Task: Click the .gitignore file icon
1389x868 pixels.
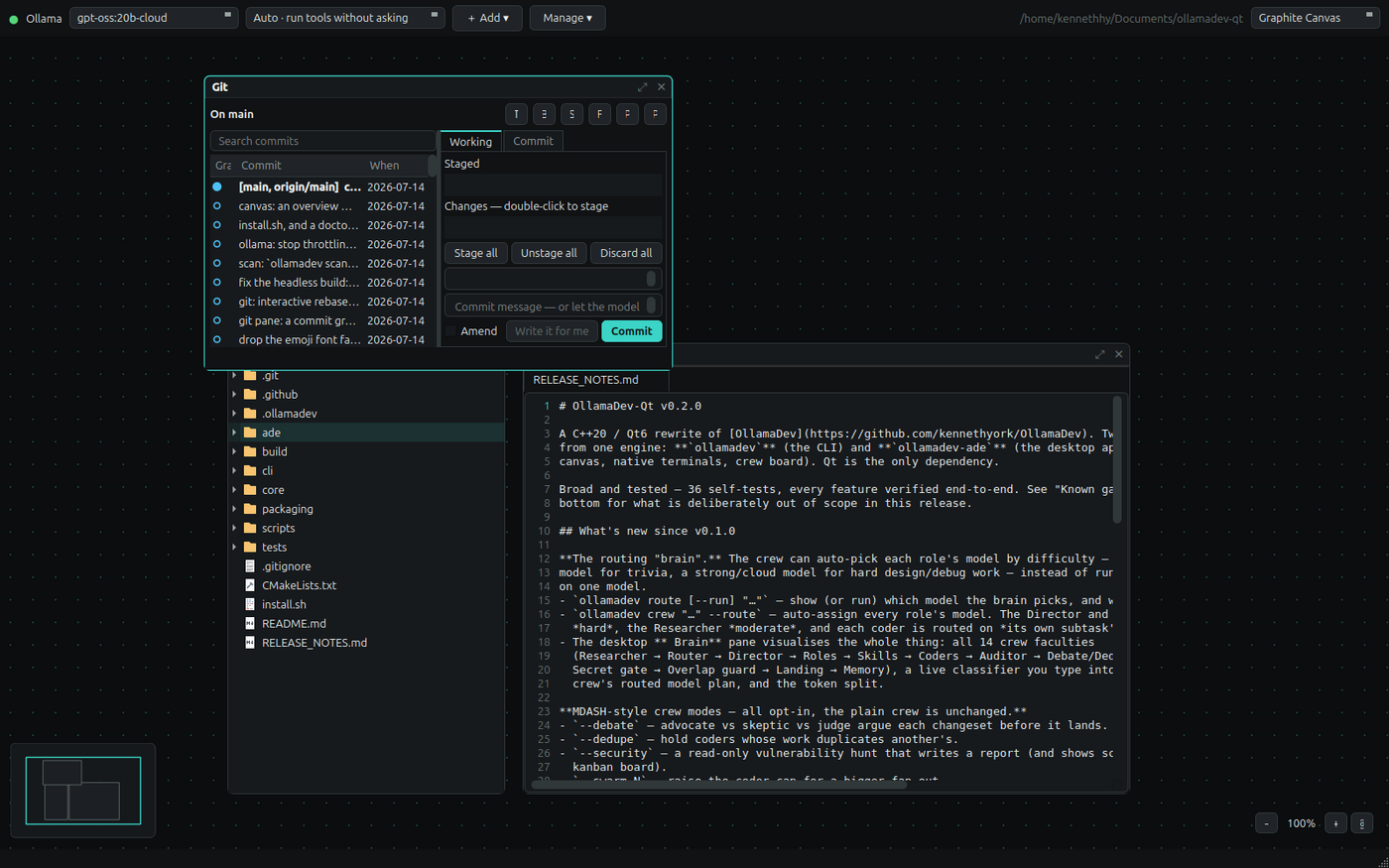Action: (x=250, y=566)
